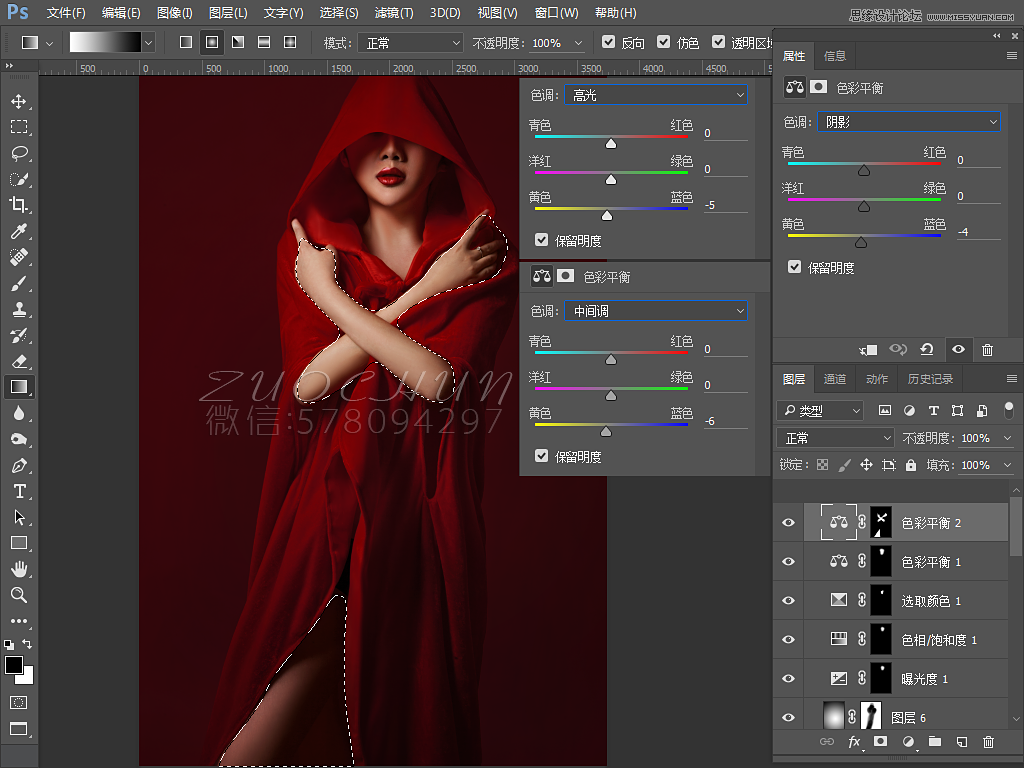Click the delete layer trash icon
1024x768 pixels.
click(x=988, y=742)
